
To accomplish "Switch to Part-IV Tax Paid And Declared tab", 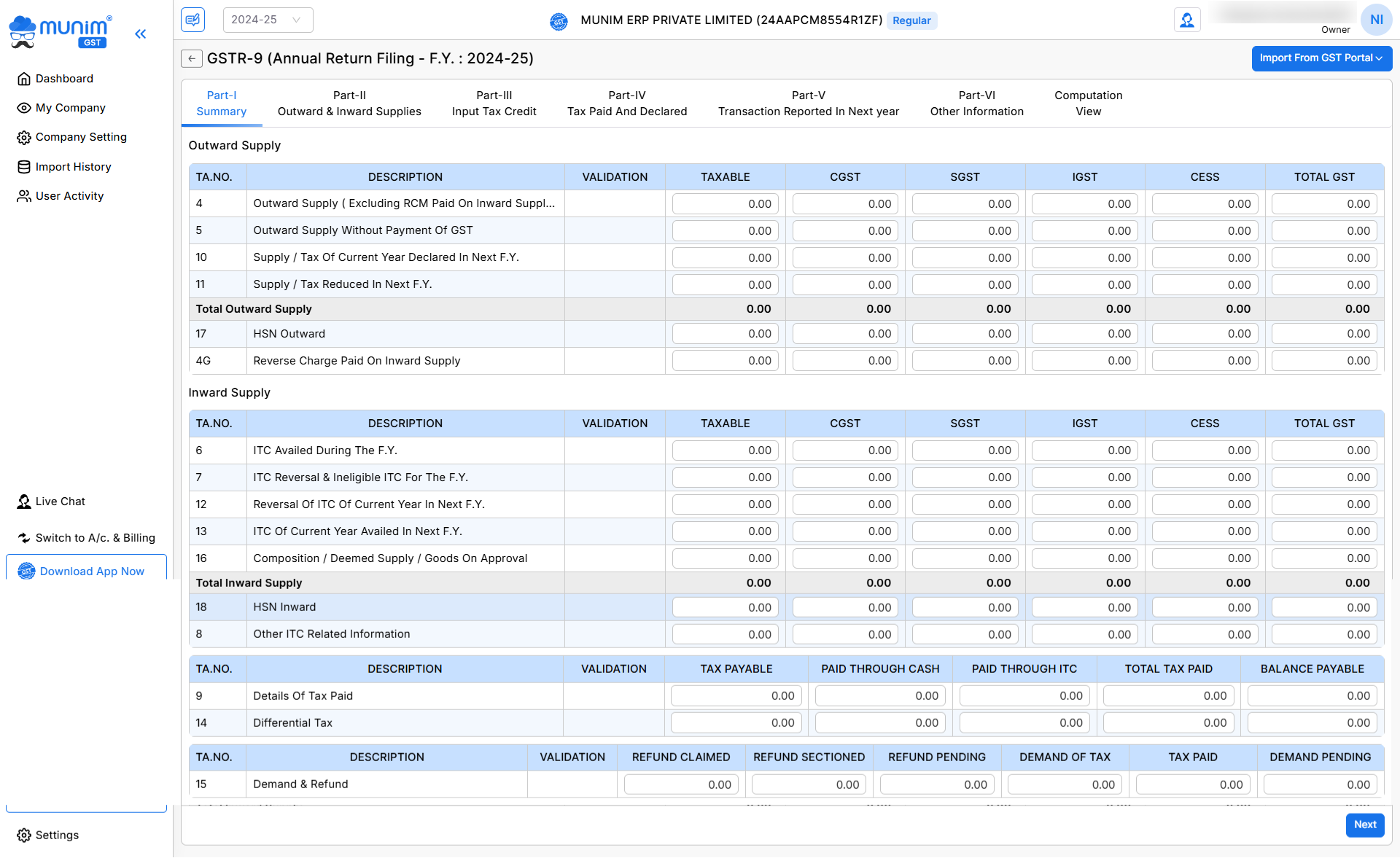I will tap(627, 104).
